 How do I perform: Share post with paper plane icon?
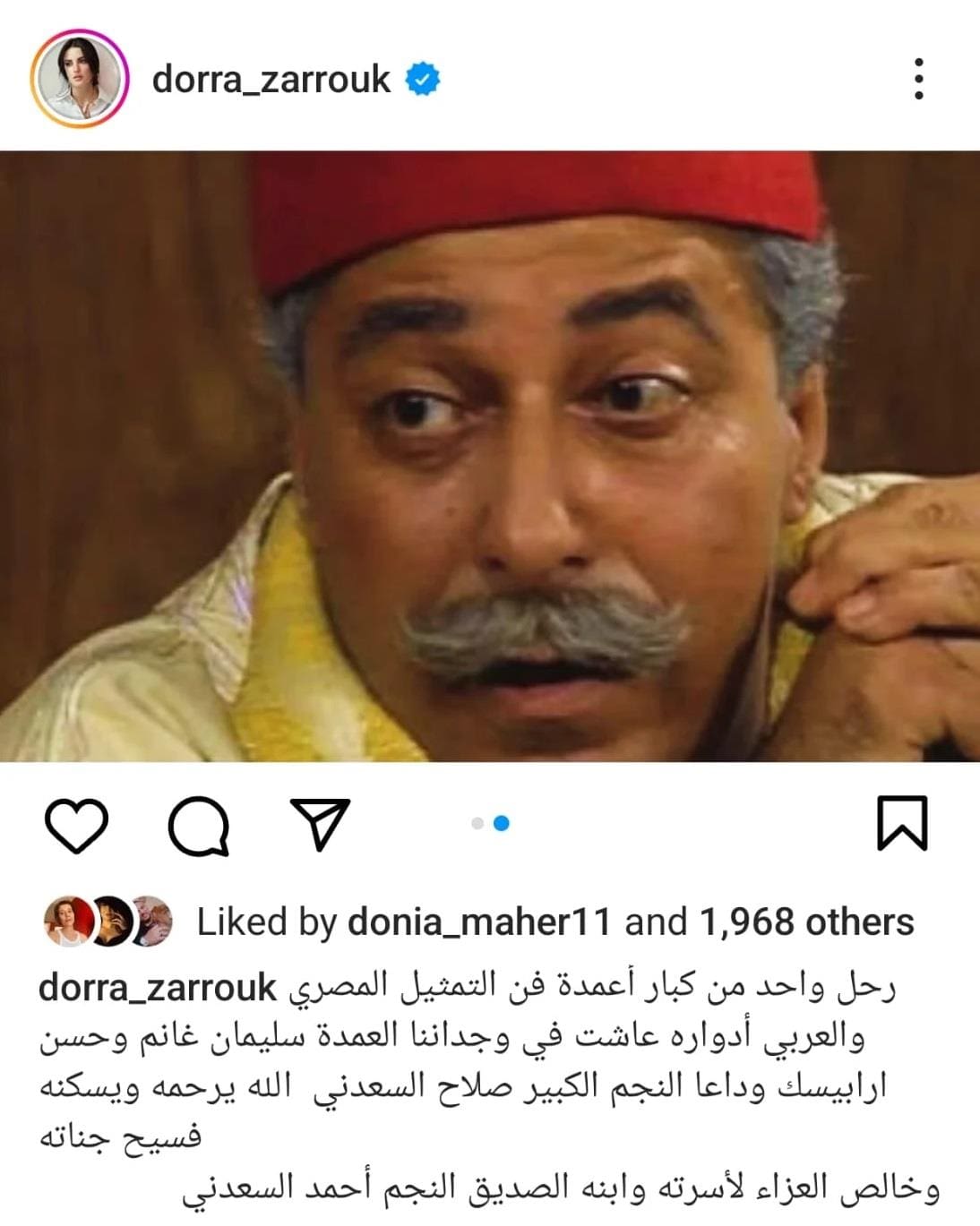(321, 823)
